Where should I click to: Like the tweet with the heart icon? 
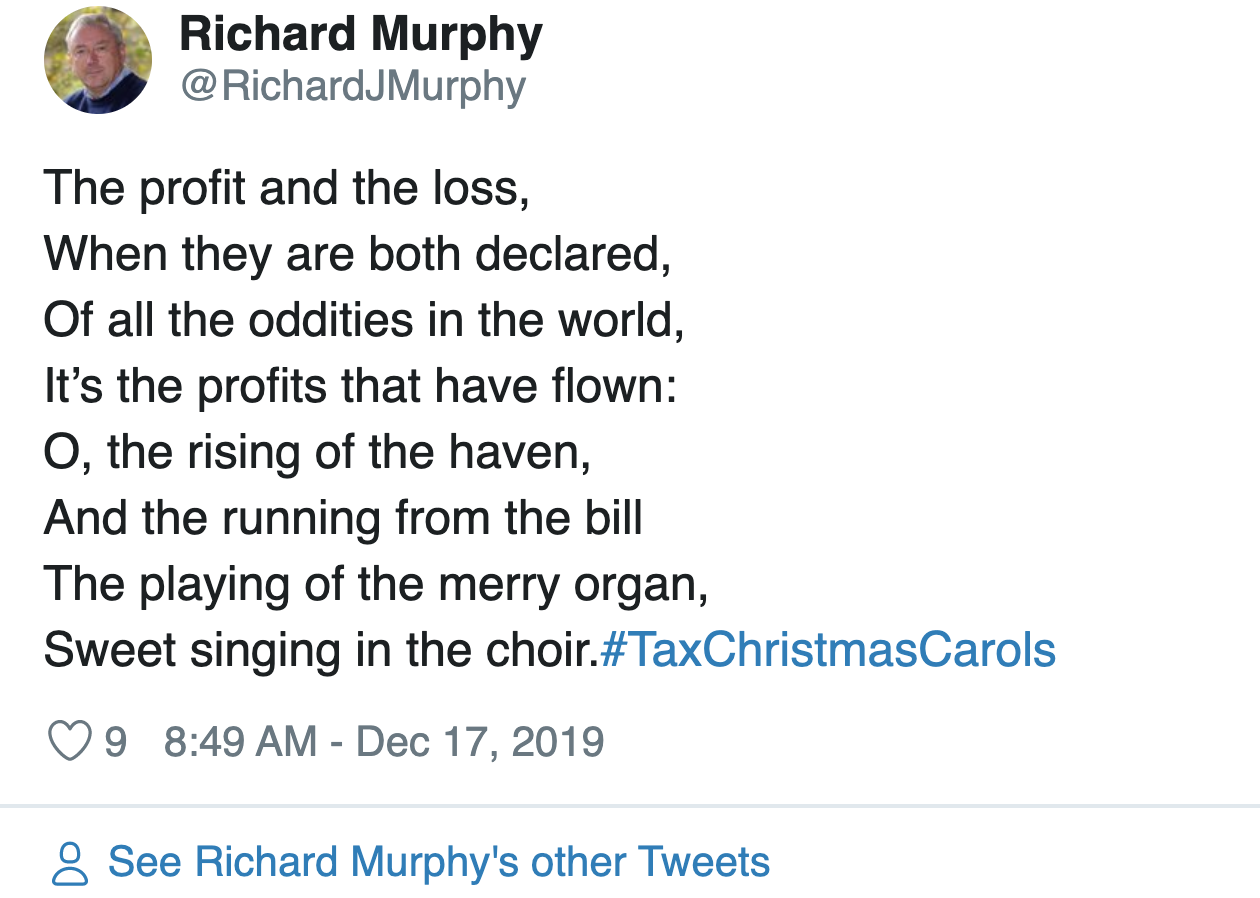[69, 742]
